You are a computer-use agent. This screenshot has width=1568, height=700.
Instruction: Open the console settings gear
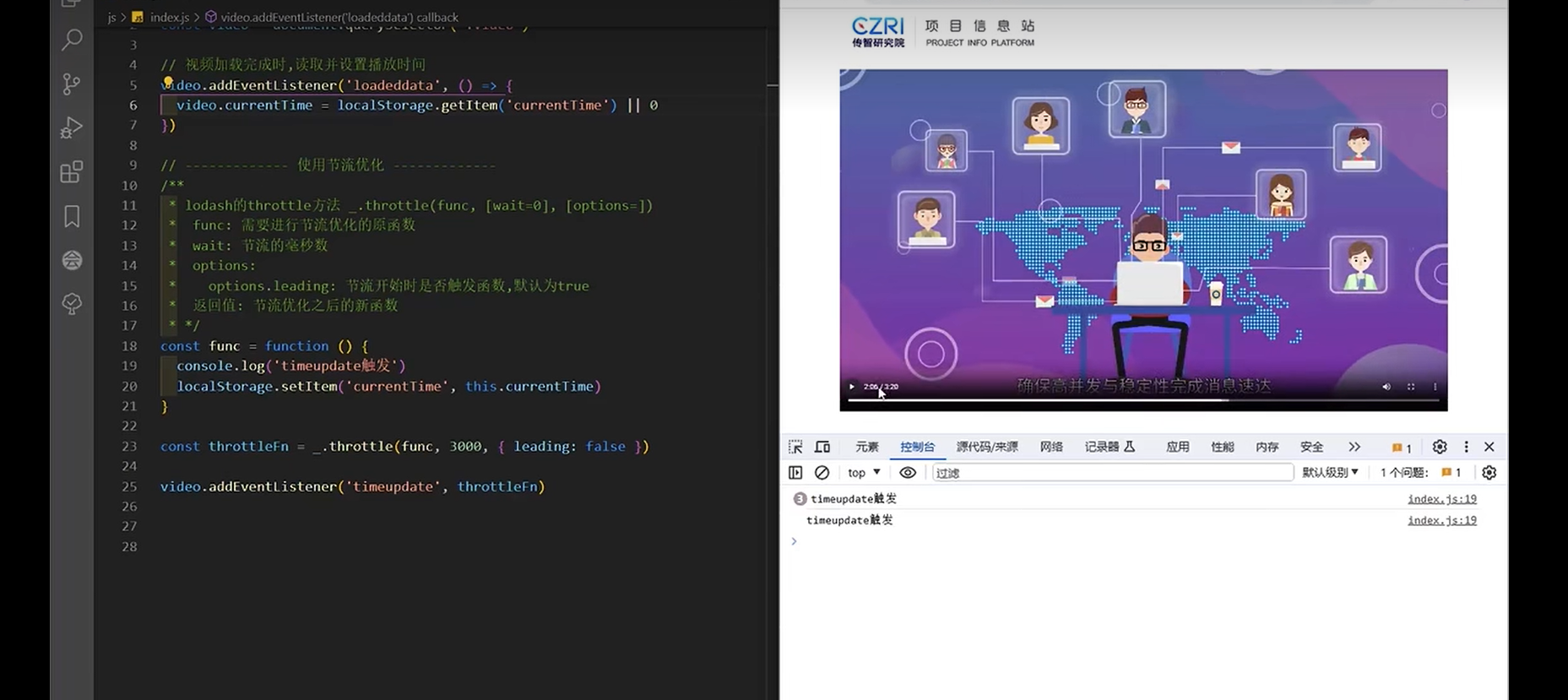[1489, 473]
